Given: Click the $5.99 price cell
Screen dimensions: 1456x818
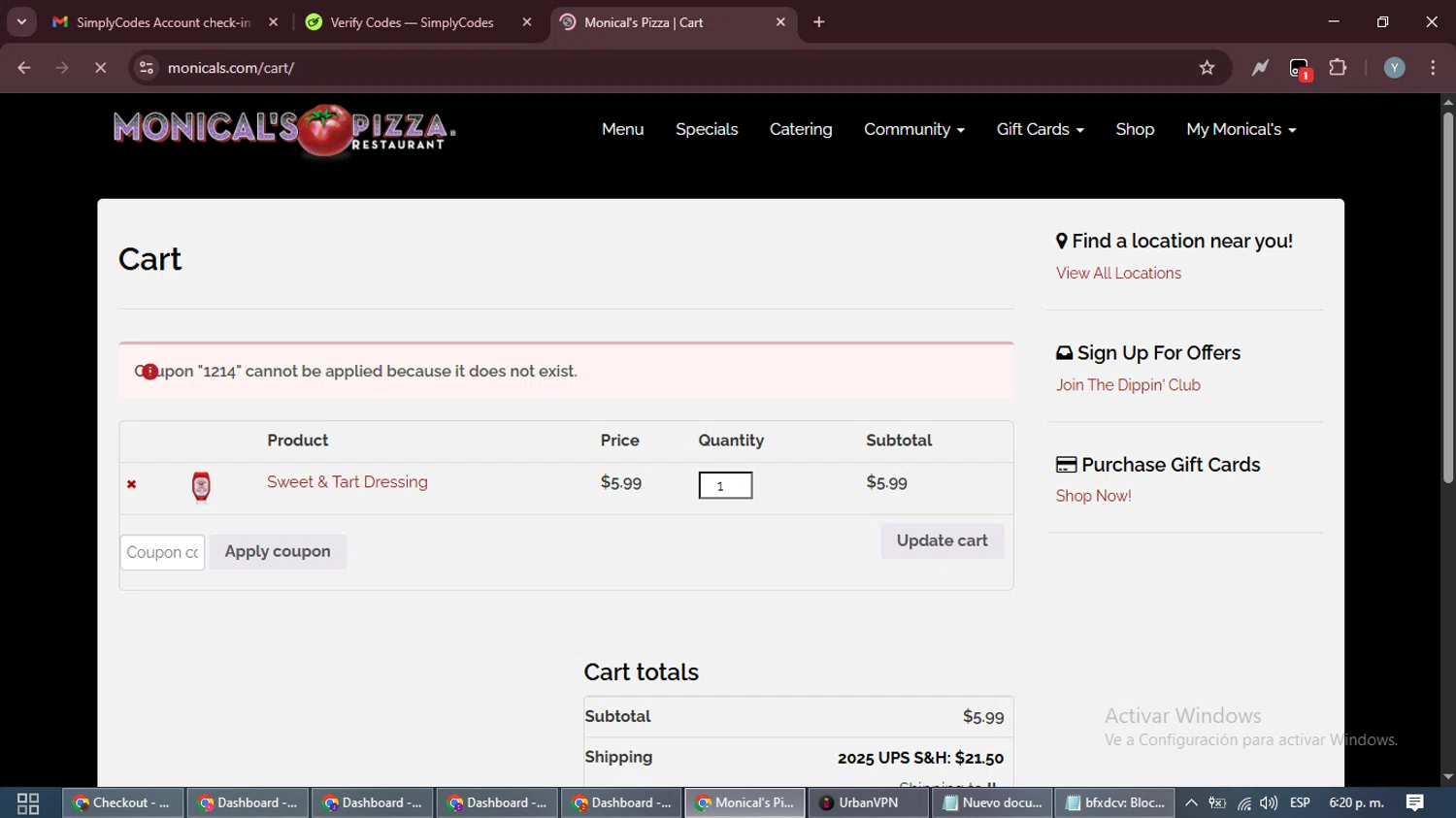Looking at the screenshot, I should (x=621, y=482).
